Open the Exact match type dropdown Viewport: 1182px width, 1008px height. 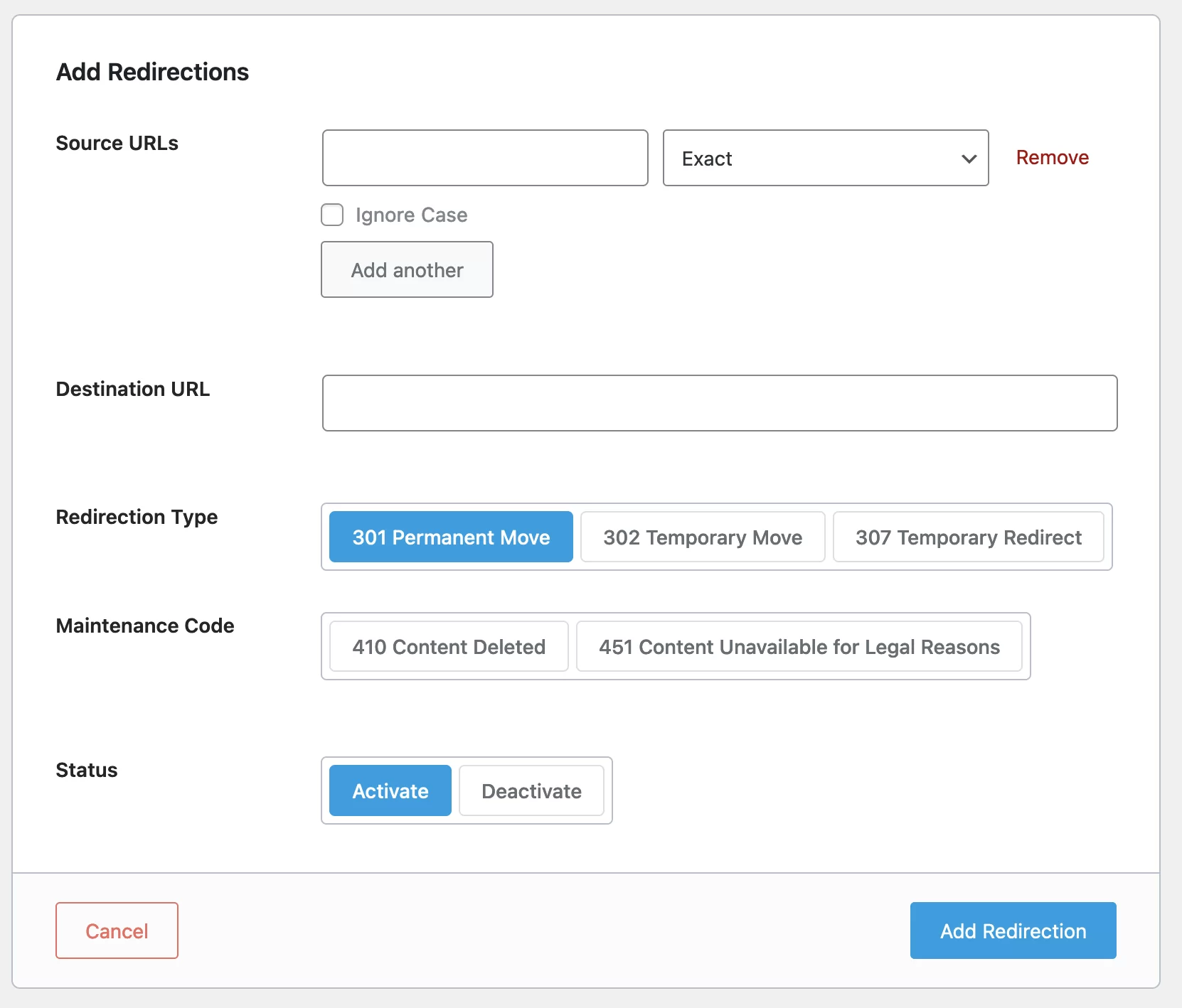pos(826,158)
